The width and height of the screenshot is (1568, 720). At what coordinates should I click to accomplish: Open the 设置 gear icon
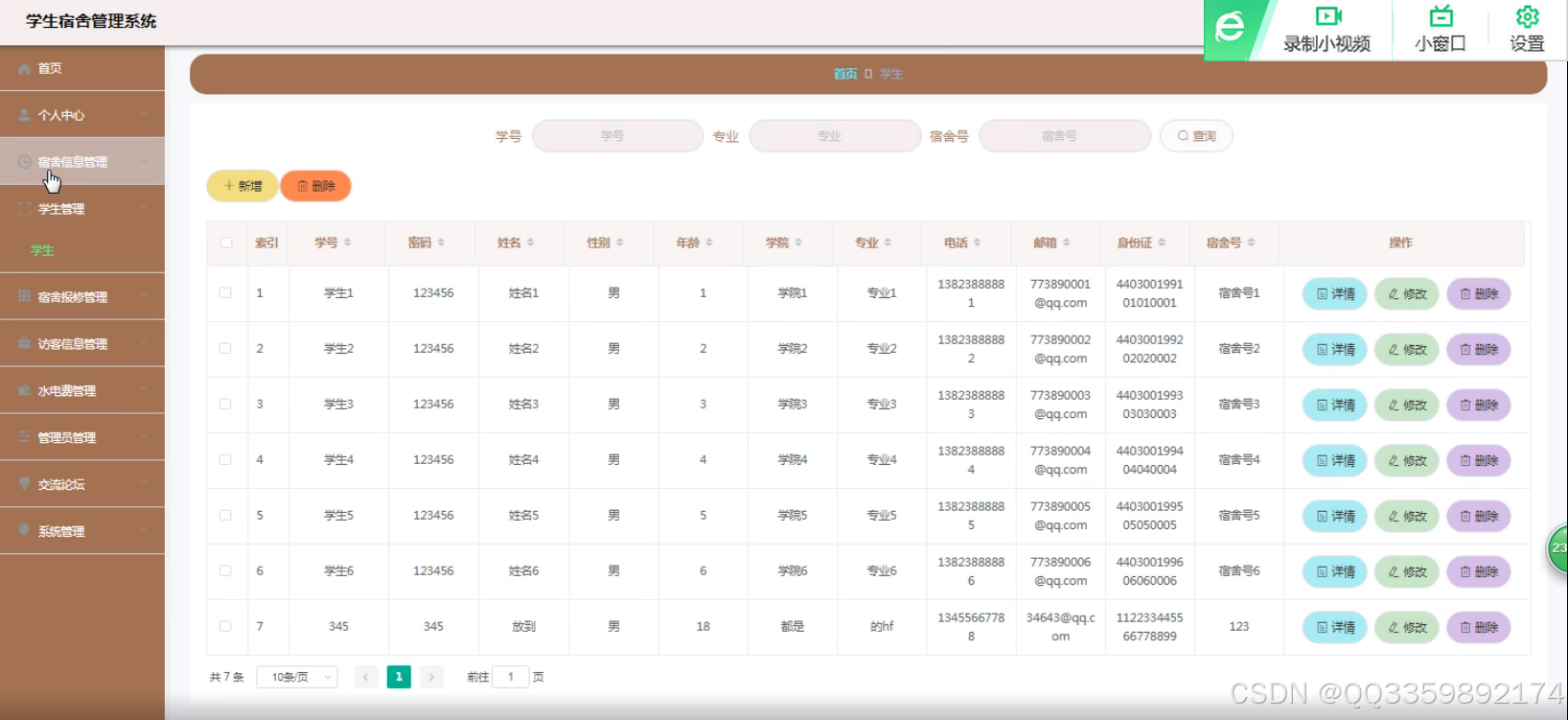click(1528, 16)
